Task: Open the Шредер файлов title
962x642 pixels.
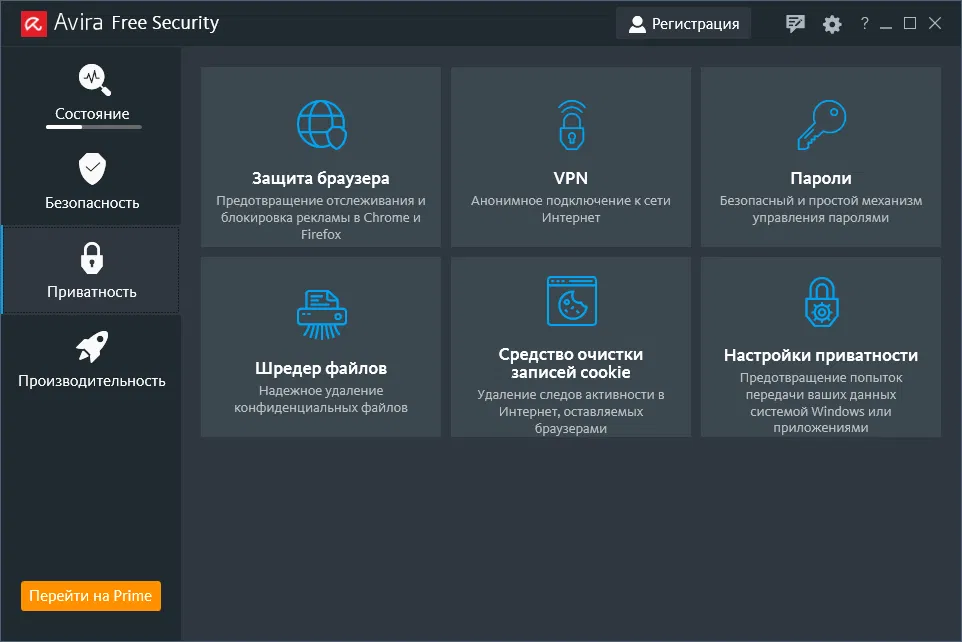Action: tap(321, 368)
